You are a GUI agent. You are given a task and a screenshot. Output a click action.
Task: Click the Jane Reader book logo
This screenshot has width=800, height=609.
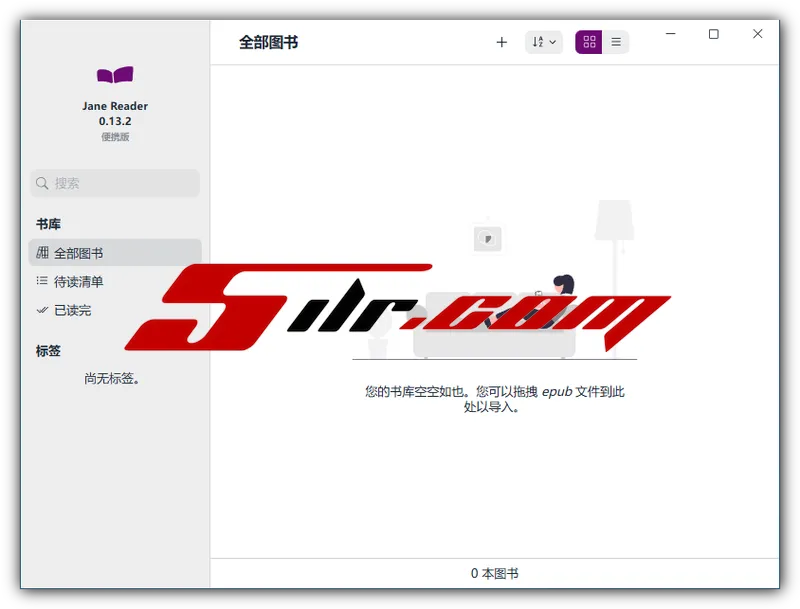(115, 75)
